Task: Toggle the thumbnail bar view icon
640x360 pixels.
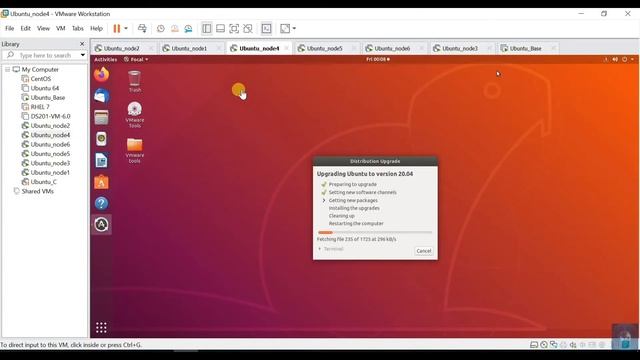Action: pos(220,29)
